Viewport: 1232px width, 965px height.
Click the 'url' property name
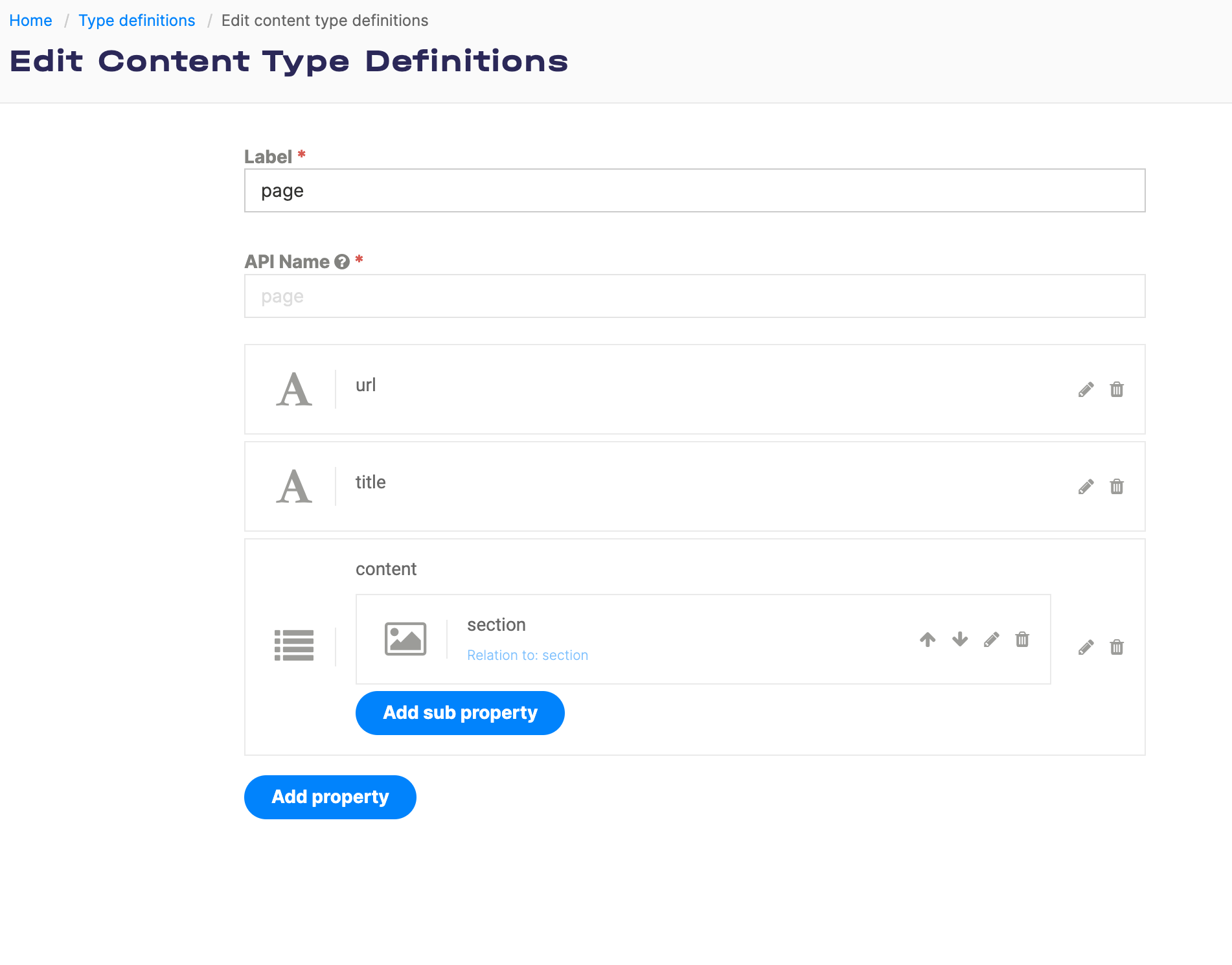click(365, 385)
